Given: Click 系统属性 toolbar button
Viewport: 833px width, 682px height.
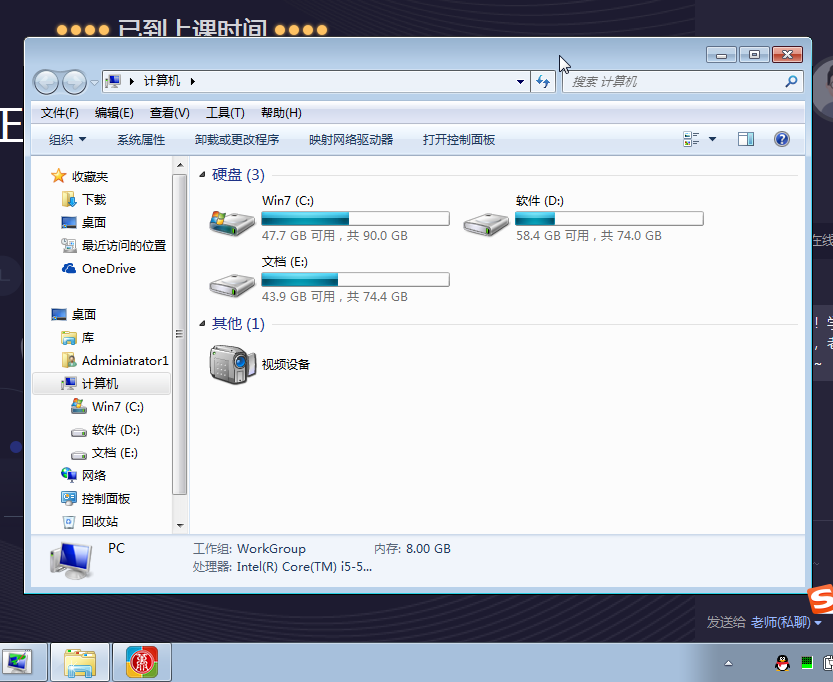Looking at the screenshot, I should [141, 140].
